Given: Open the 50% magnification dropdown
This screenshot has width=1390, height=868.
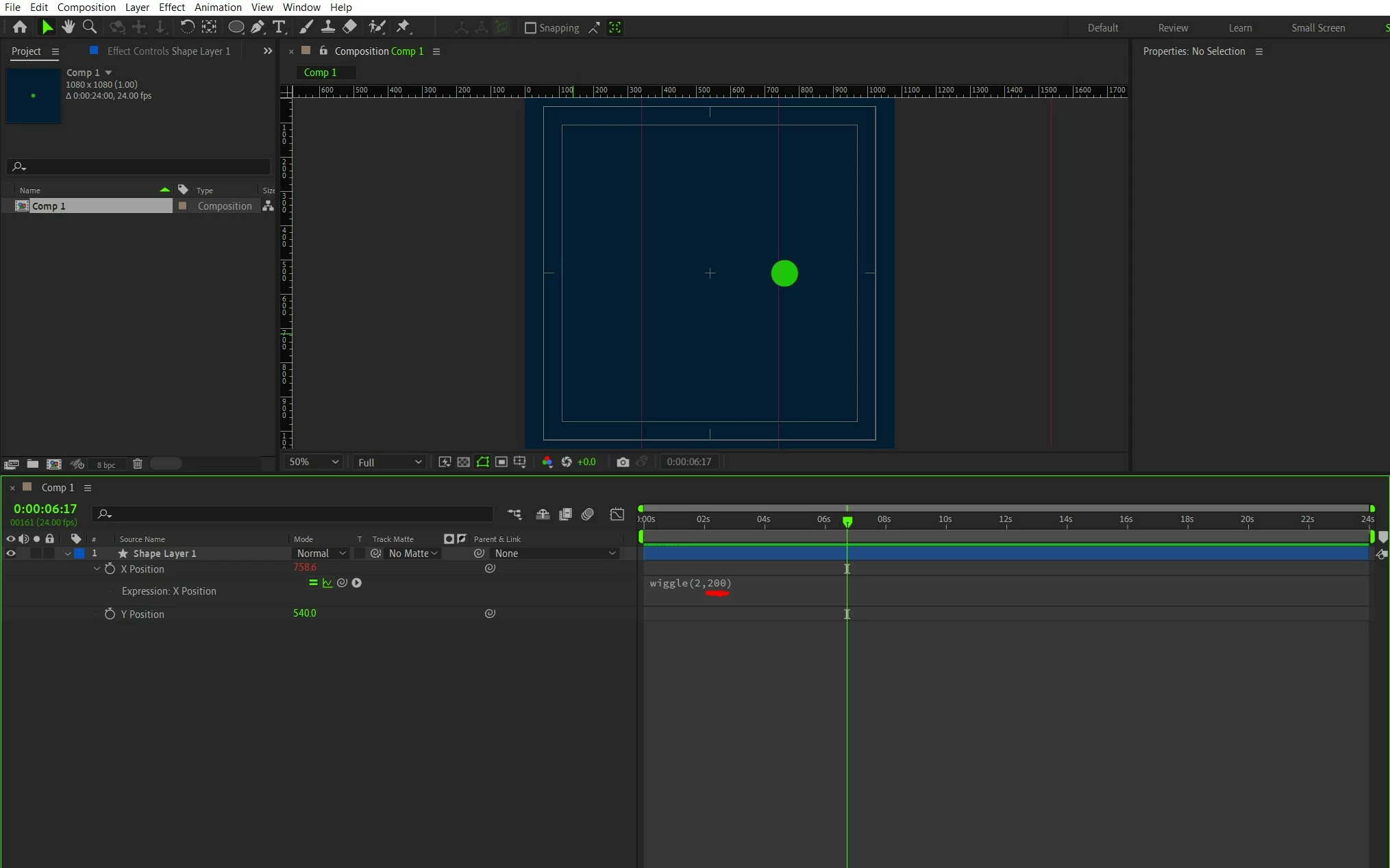Looking at the screenshot, I should 314,462.
